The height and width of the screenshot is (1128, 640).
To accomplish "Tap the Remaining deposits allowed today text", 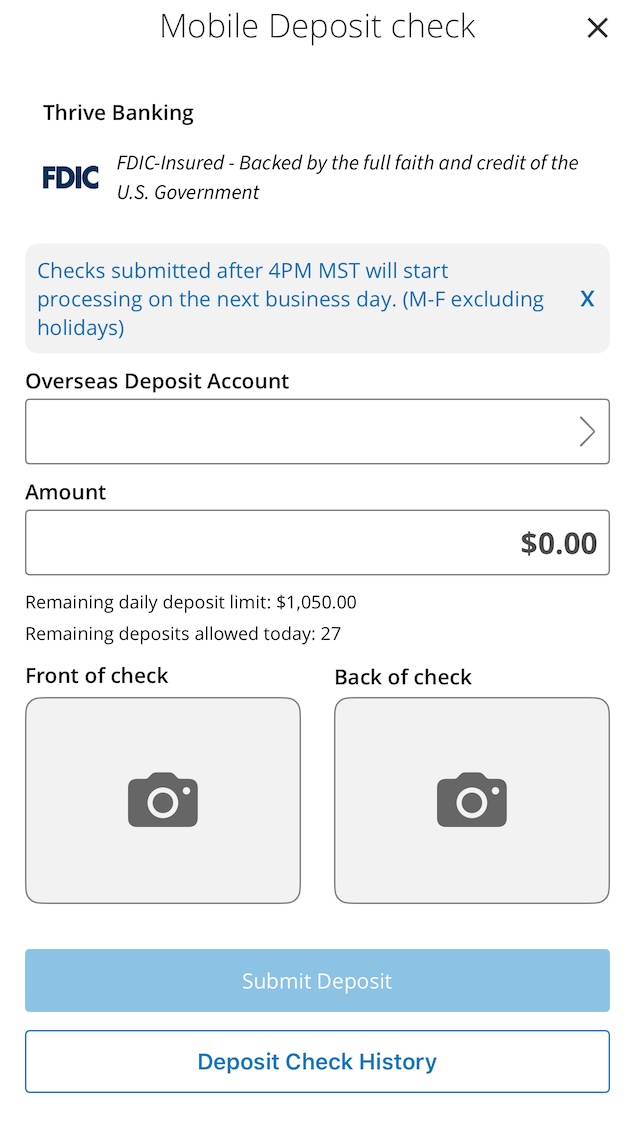I will tap(183, 633).
